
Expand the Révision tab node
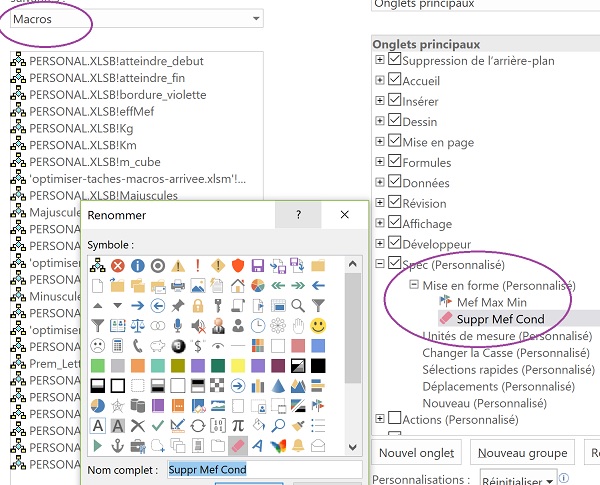[x=380, y=202]
